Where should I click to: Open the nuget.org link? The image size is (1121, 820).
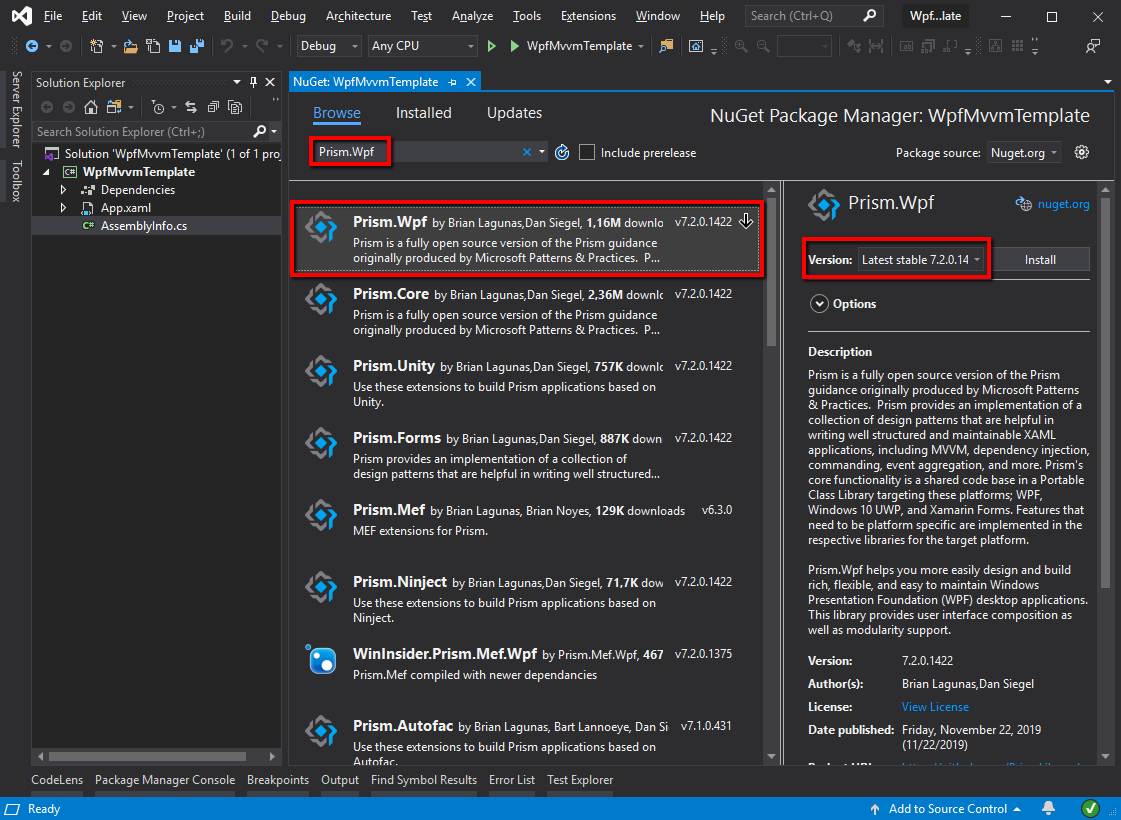click(1063, 204)
